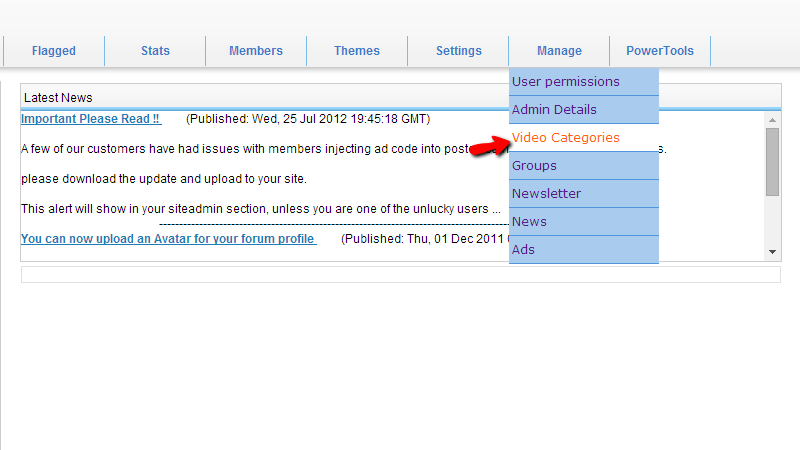Viewport: 800px width, 450px height.
Task: Click the 'Published: Thu, 01 Dec 2011' text
Action: [425, 239]
